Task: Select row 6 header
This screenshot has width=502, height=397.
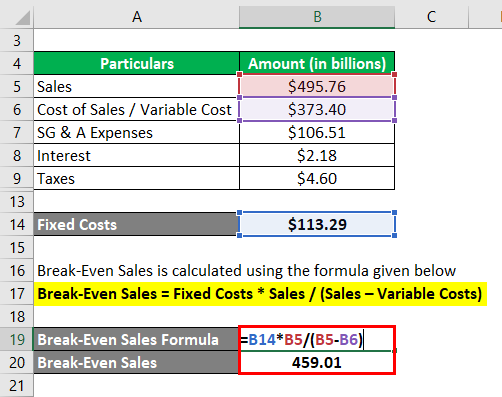Action: click(x=17, y=109)
